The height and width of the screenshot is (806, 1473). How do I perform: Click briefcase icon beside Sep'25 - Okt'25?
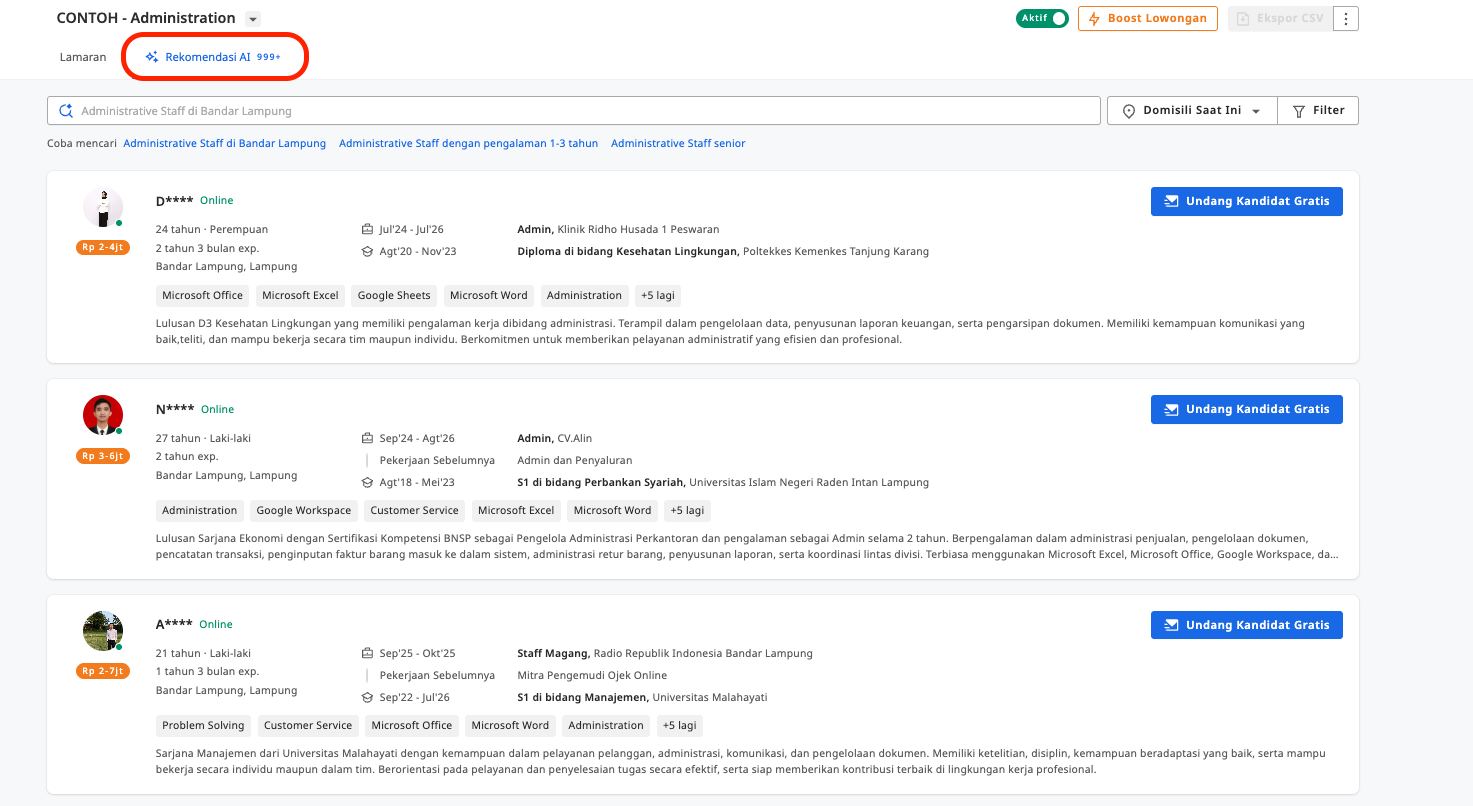pyautogui.click(x=367, y=653)
